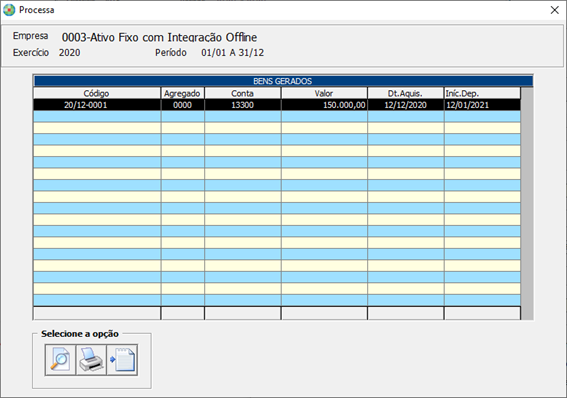
Task: Select the cell with code 20/12-0001
Action: (97, 105)
